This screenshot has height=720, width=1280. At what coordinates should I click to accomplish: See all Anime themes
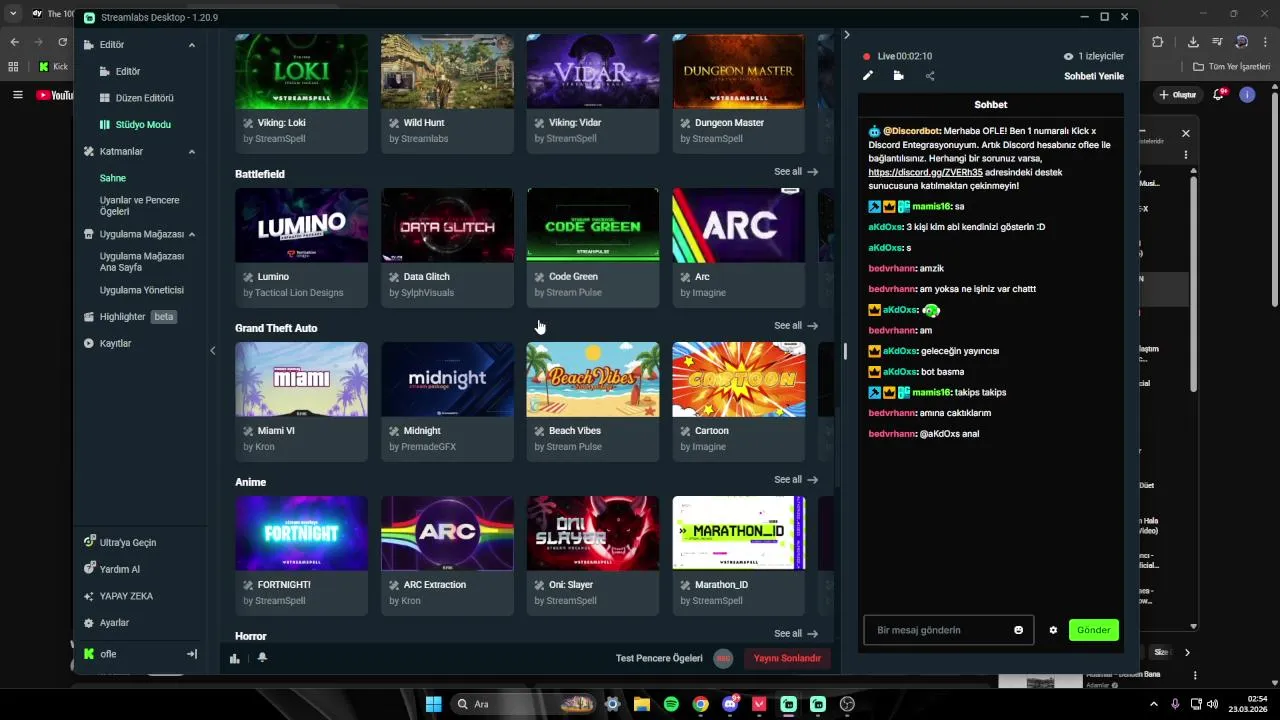click(796, 480)
